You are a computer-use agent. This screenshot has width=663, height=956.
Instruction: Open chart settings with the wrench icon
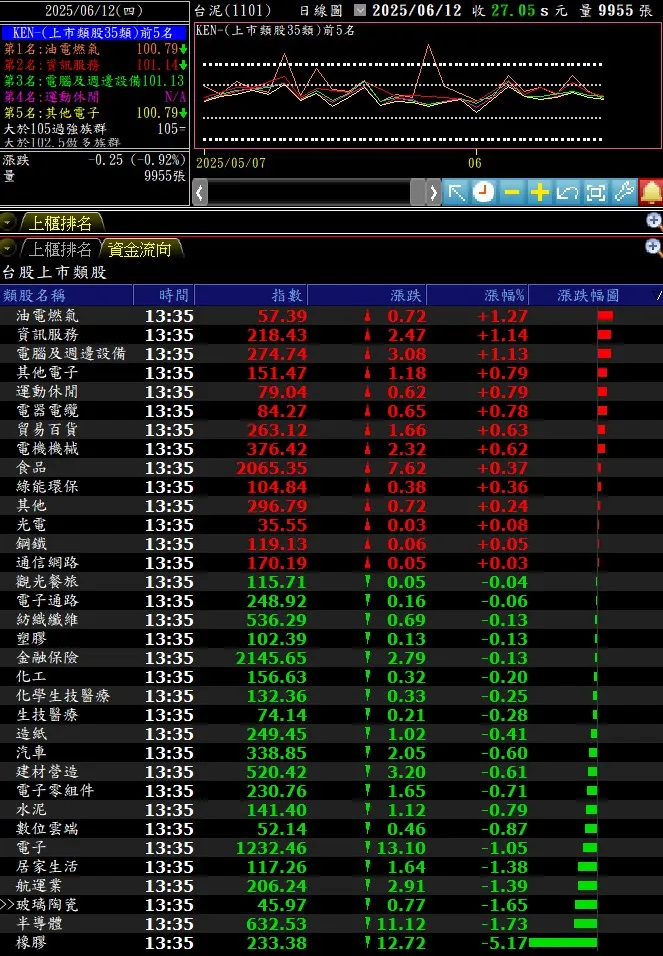[x=624, y=193]
